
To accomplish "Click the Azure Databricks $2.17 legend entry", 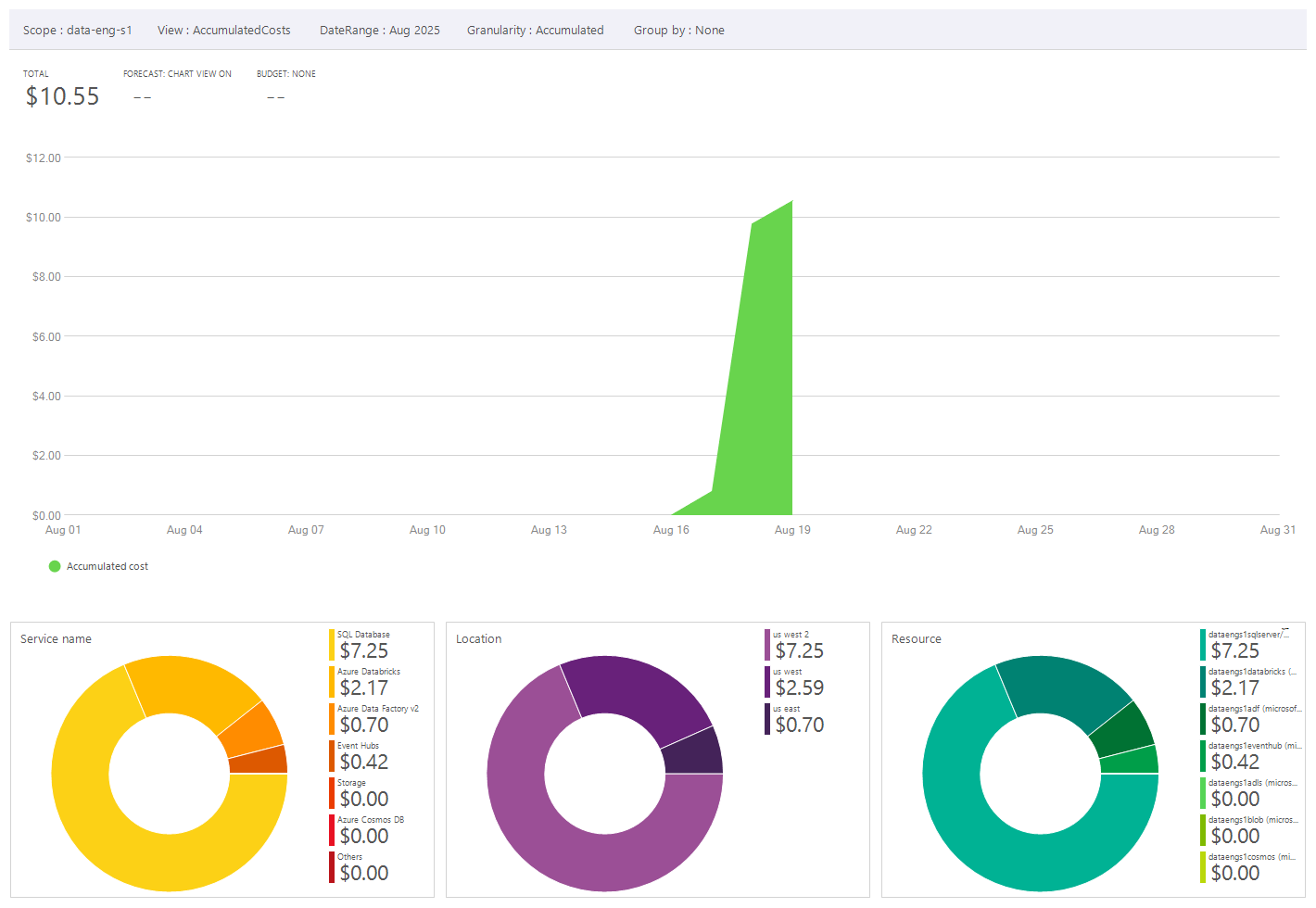I will pos(366,682).
